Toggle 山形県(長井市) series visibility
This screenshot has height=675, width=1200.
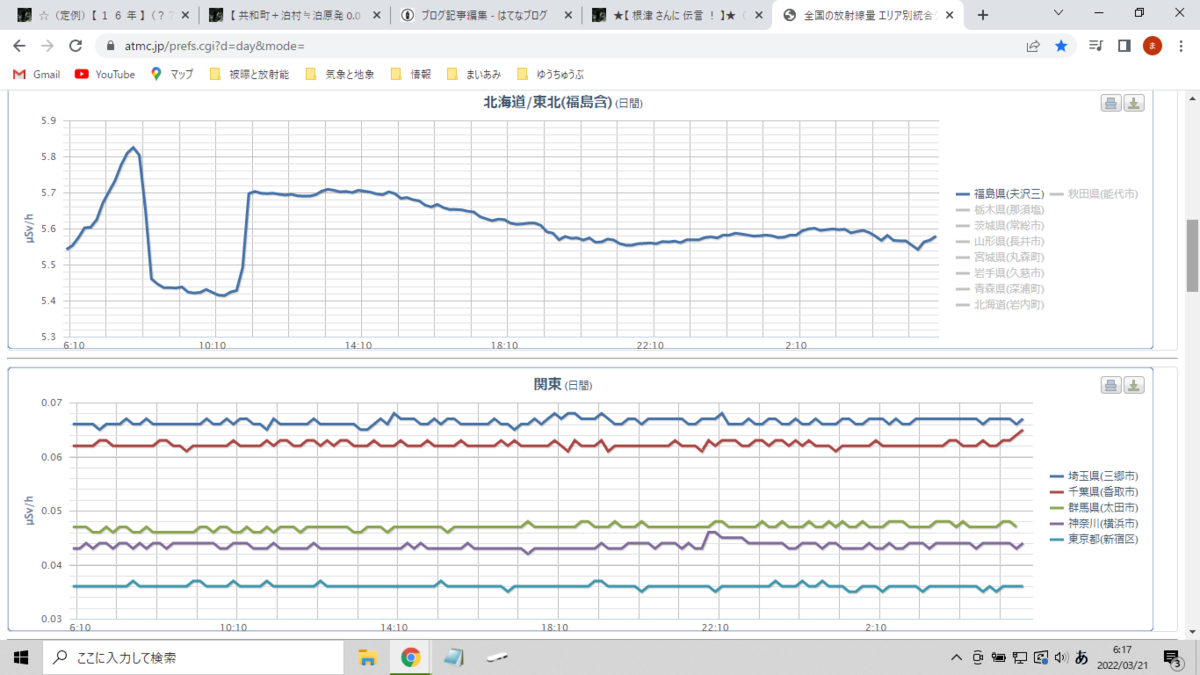click(x=1000, y=241)
